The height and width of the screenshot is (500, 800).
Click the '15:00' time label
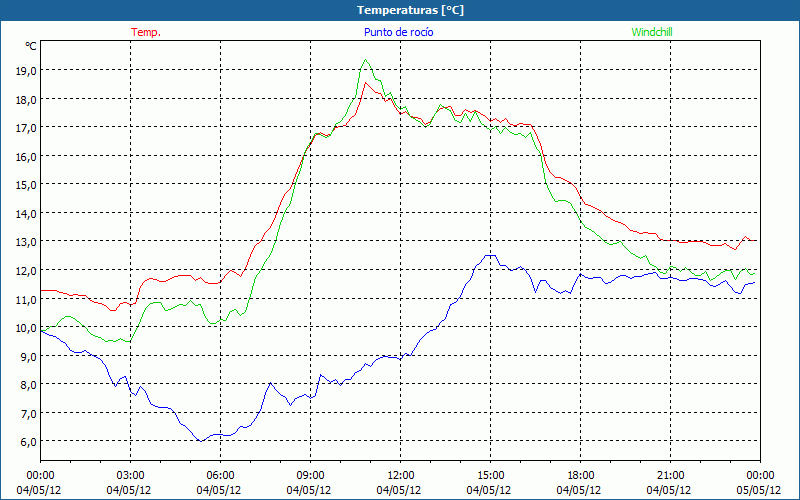click(x=490, y=476)
